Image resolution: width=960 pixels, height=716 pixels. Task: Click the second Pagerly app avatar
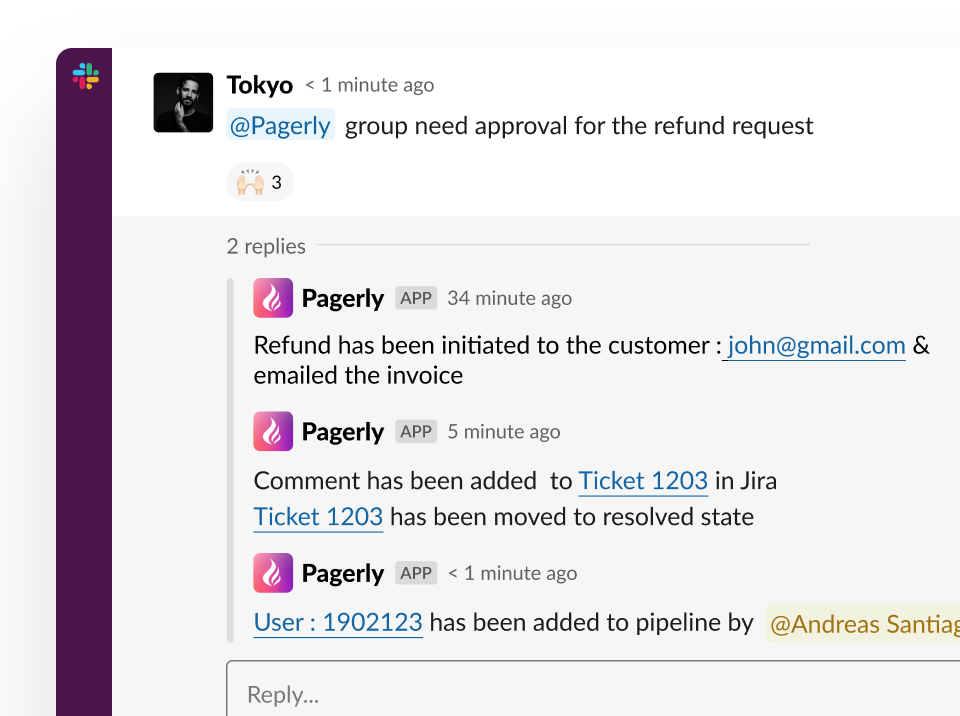click(273, 431)
